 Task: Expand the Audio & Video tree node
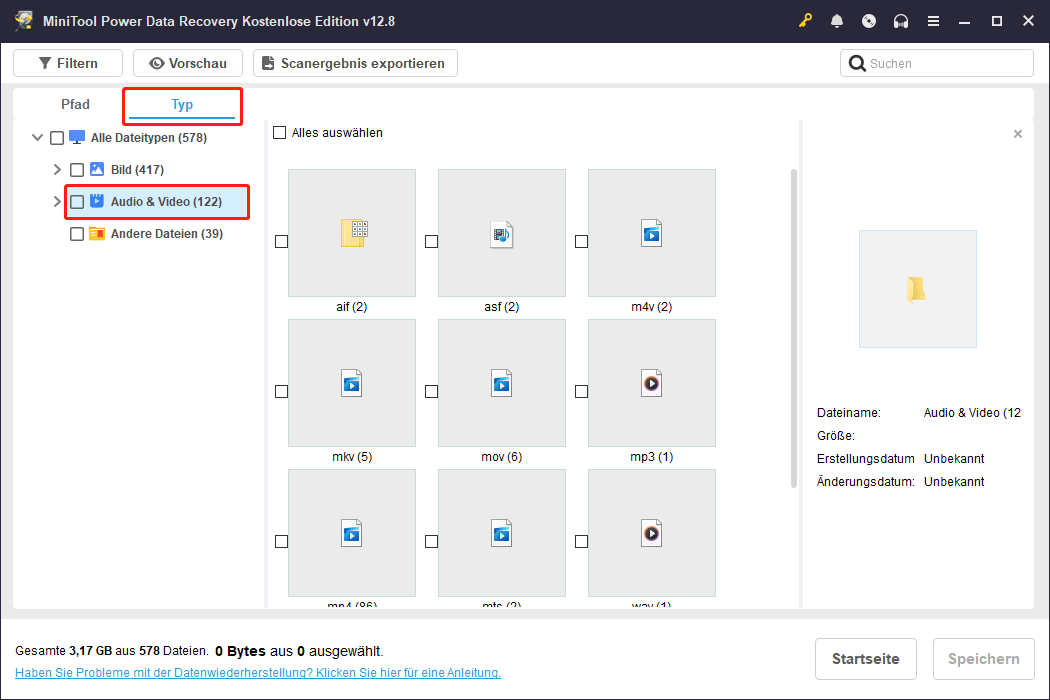click(x=56, y=202)
